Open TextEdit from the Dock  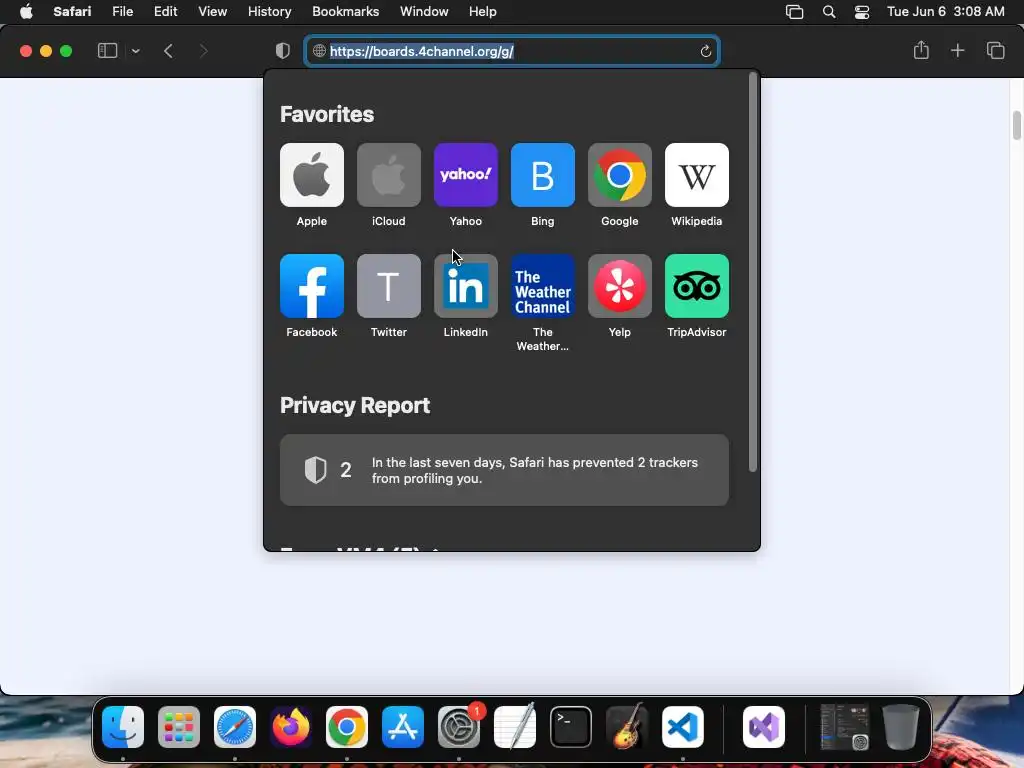[x=515, y=727]
